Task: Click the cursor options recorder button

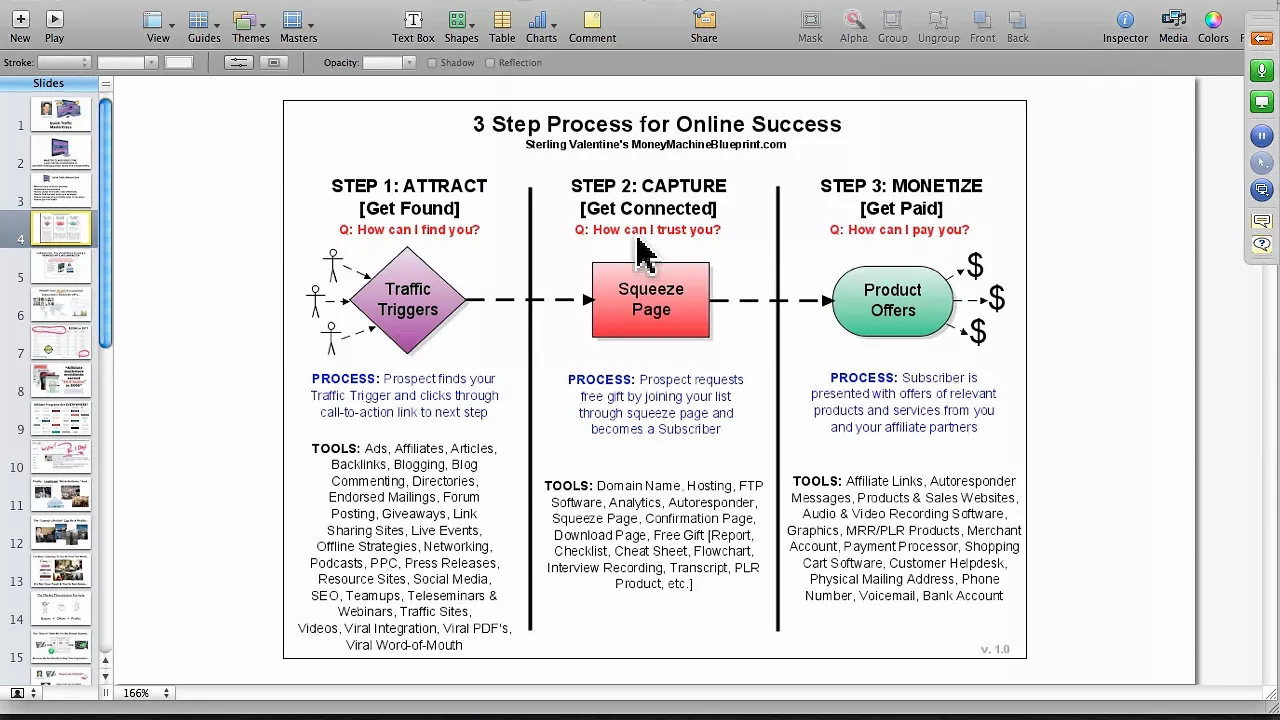Action: click(1262, 163)
